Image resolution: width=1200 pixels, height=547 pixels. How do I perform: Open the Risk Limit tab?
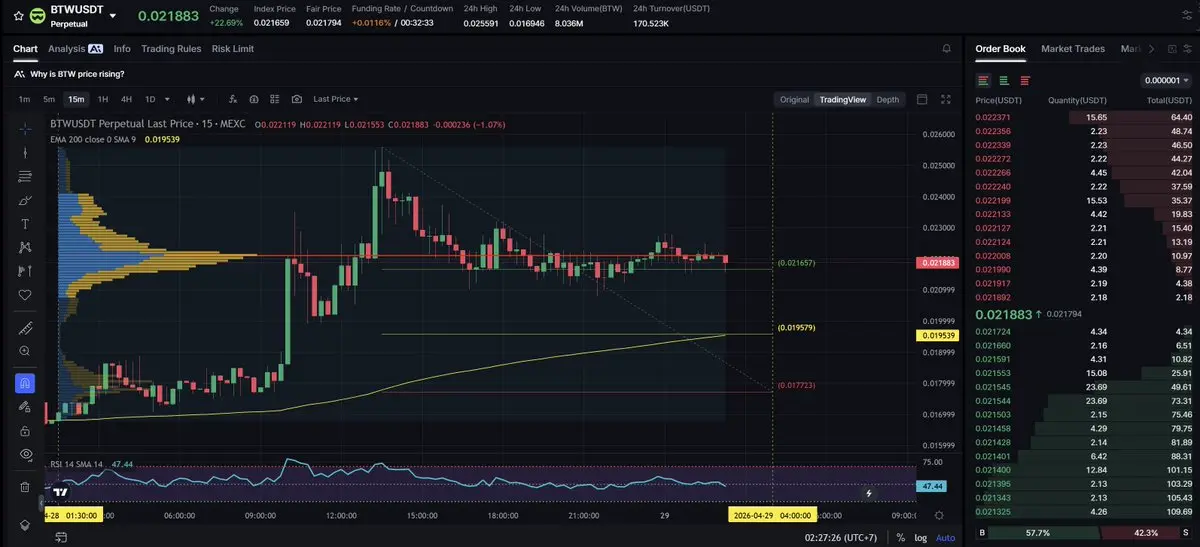click(x=233, y=48)
